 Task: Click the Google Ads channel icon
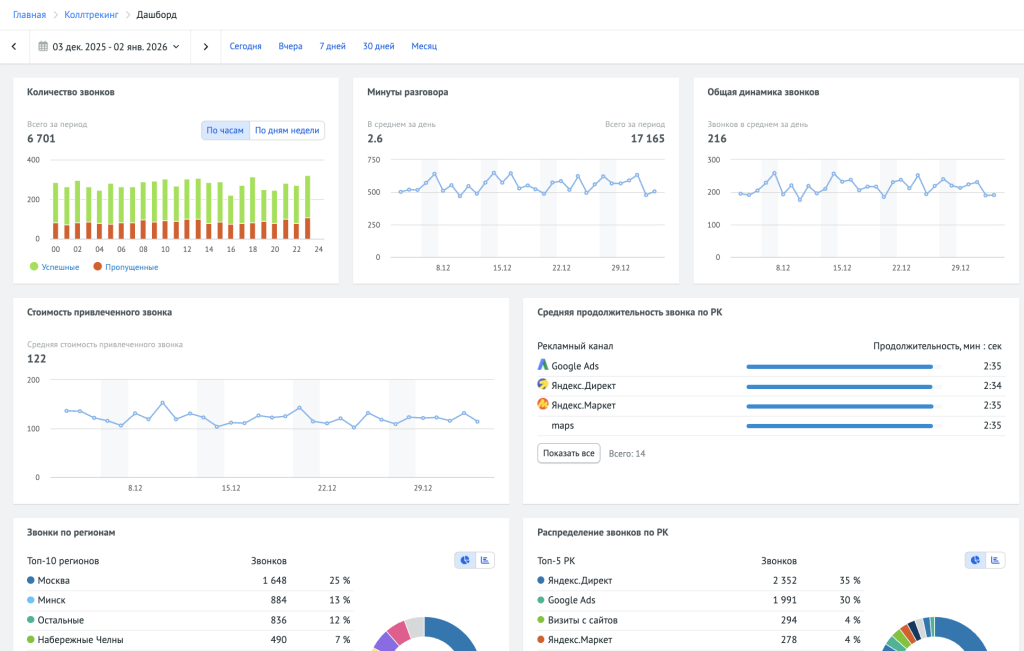(543, 365)
